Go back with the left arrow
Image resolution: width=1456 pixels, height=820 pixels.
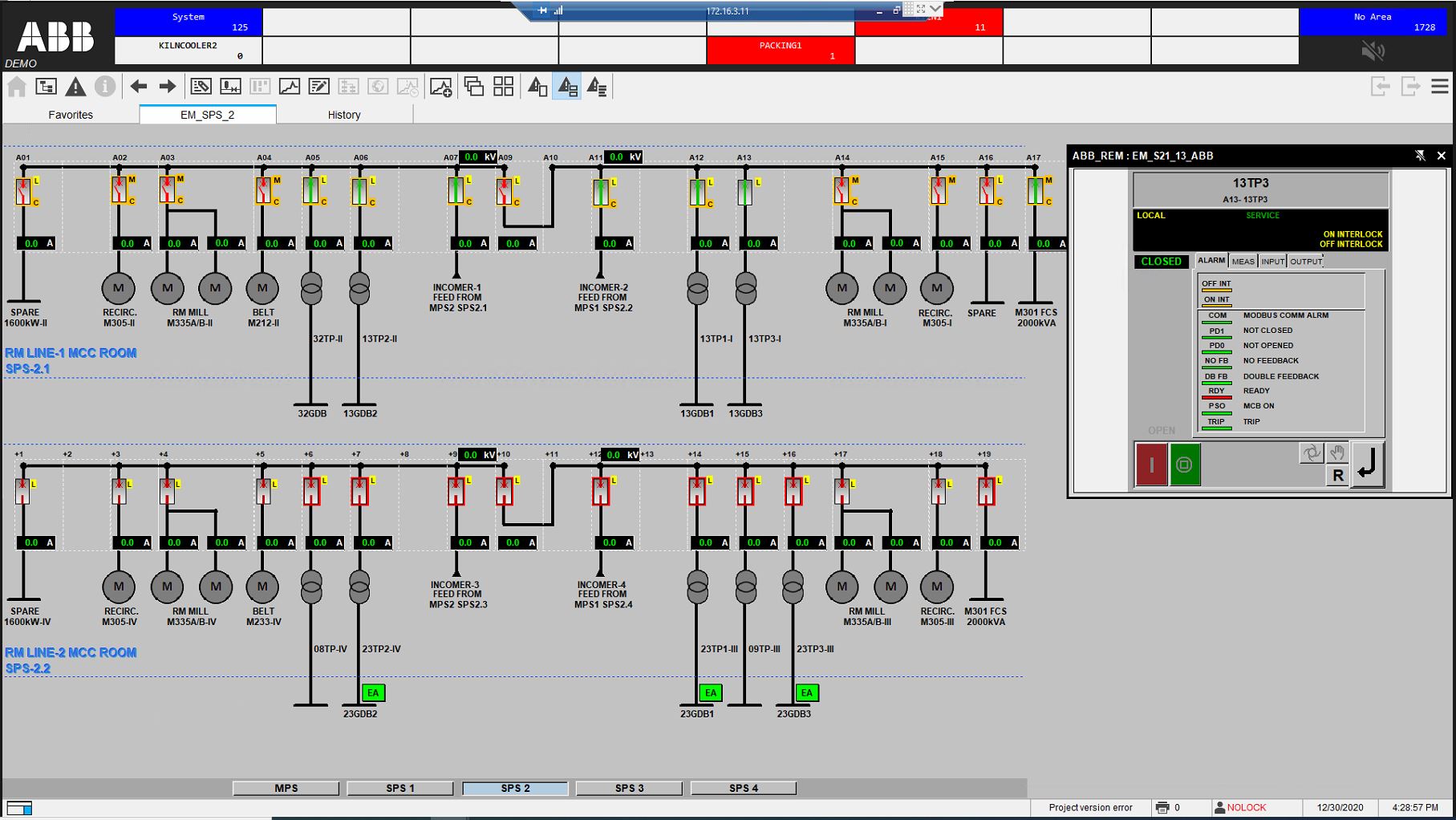tap(139, 87)
